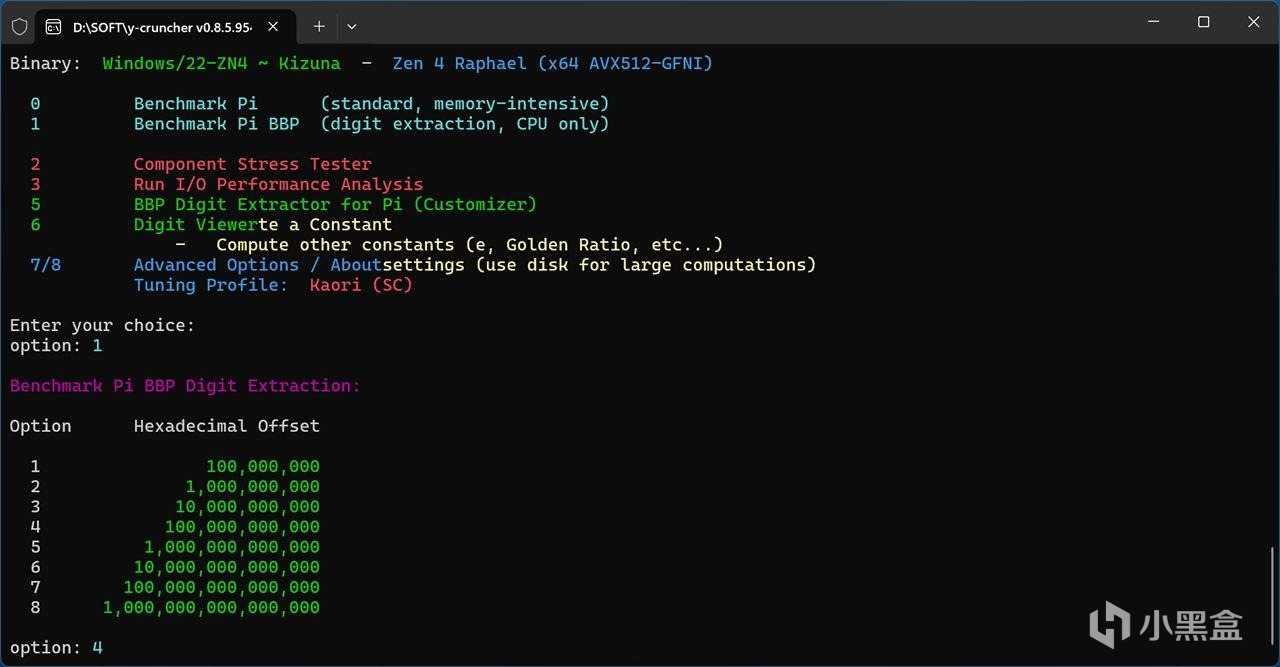This screenshot has width=1280, height=667.
Task: Click the 'Benchmark Pi BBP Digit Extraction:' heading
Action: point(185,385)
